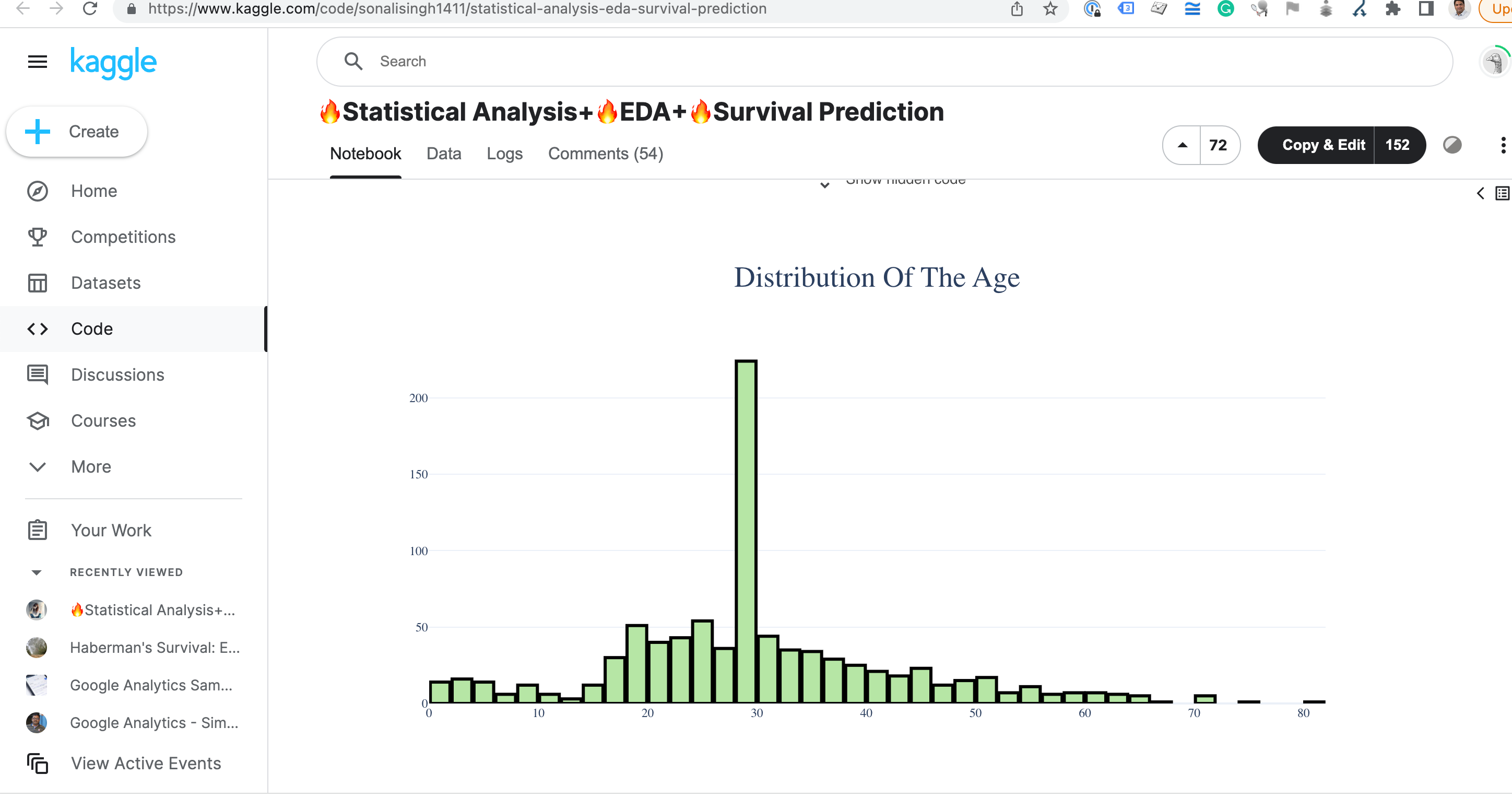Open View Active Events icon
The image size is (1512, 798).
click(x=37, y=764)
